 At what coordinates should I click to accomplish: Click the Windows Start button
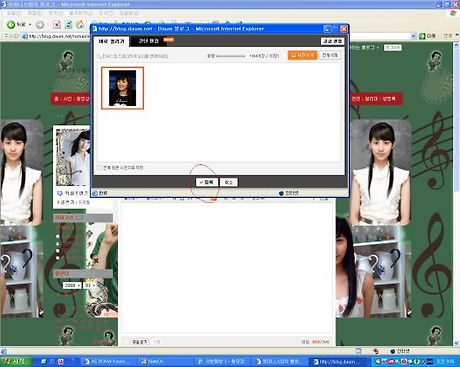coord(16,361)
